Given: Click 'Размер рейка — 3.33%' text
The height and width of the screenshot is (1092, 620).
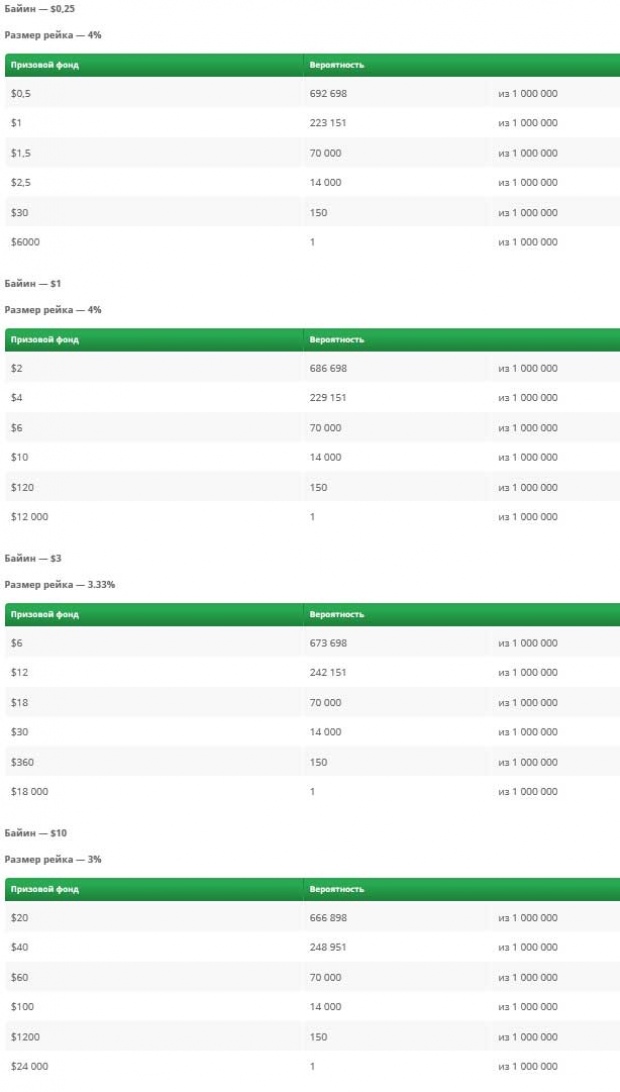Looking at the screenshot, I should 60,584.
